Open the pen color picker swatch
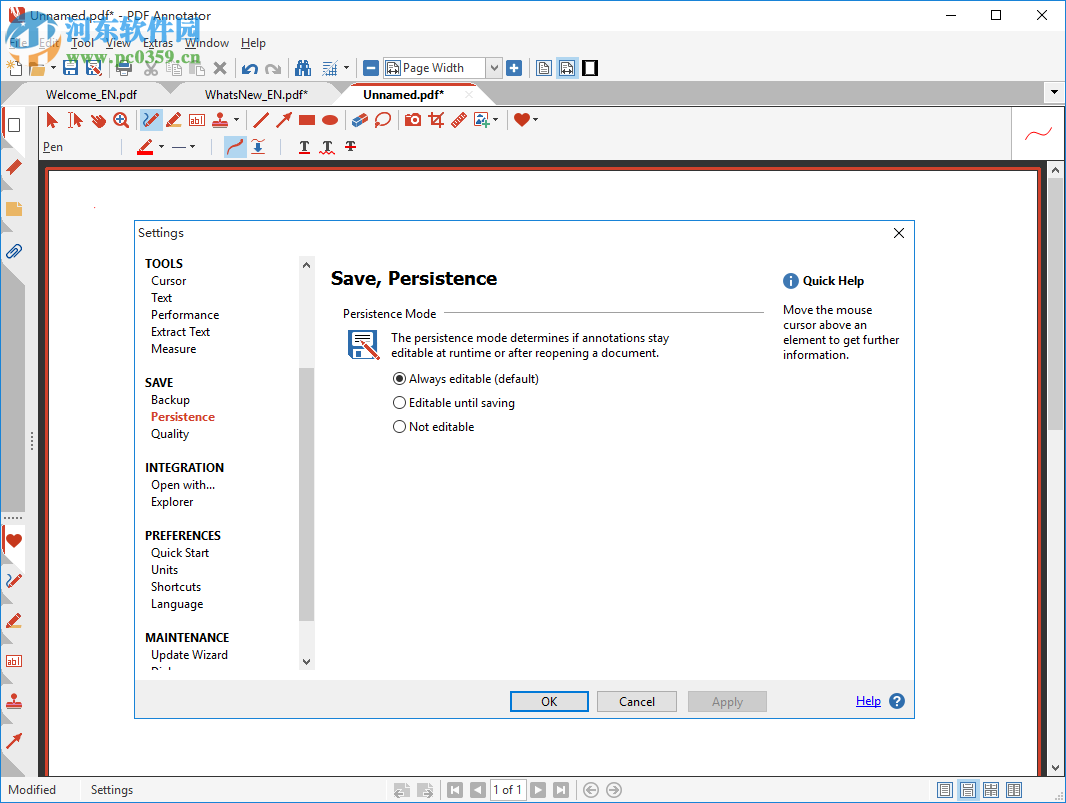 (147, 146)
